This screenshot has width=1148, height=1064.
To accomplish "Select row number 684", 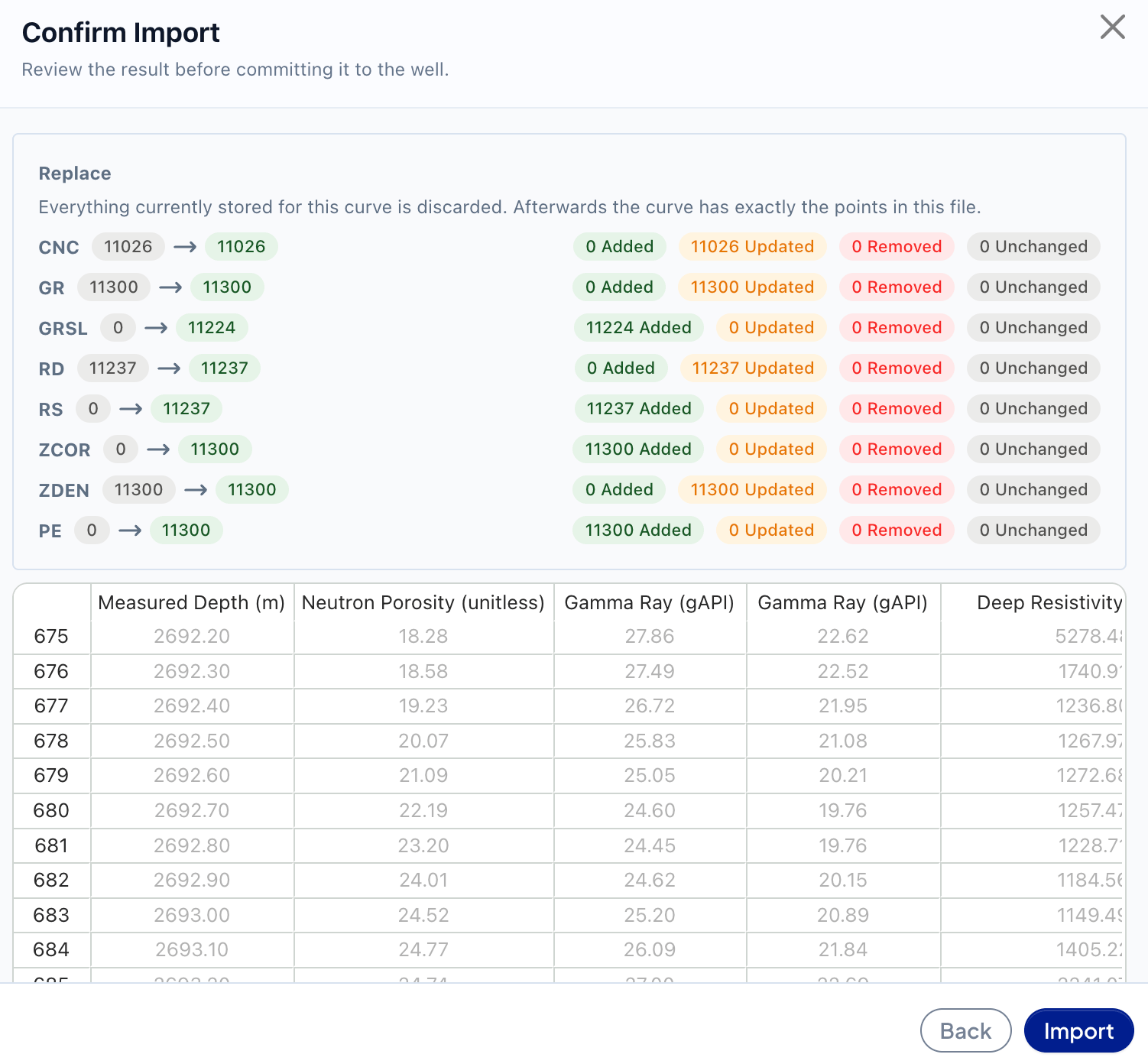I will tap(51, 949).
